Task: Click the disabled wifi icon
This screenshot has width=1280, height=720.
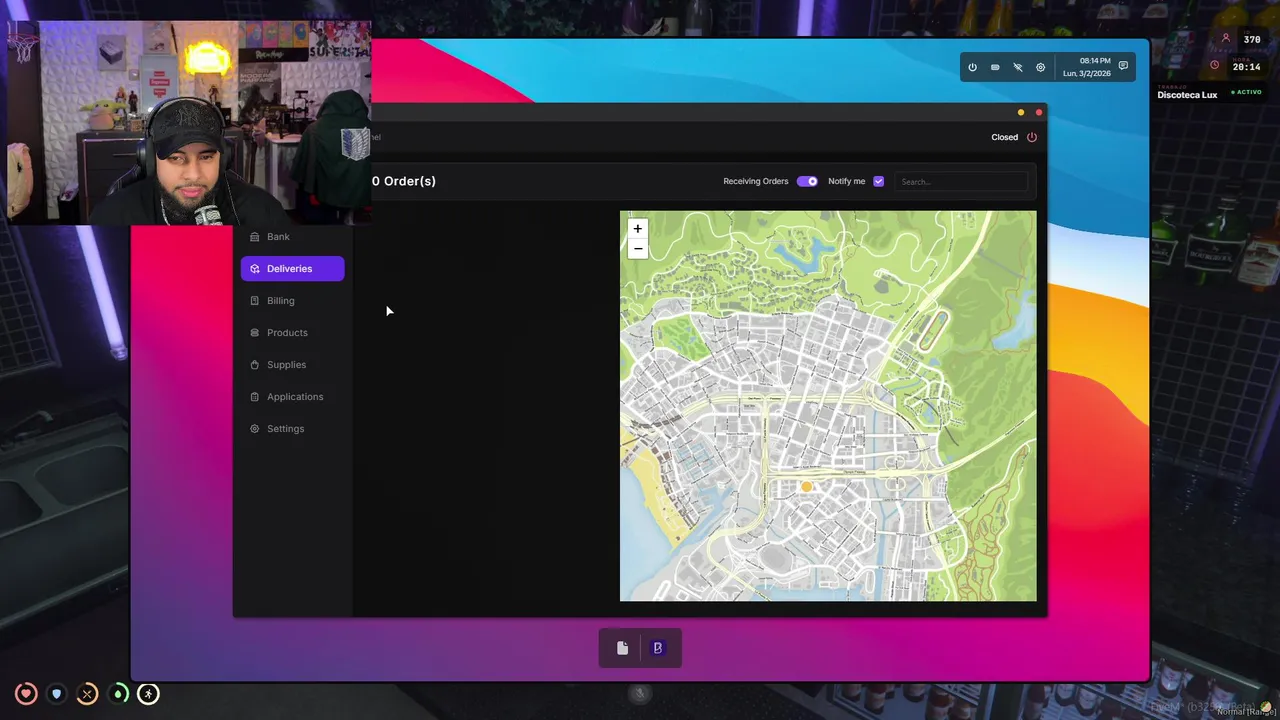Action: tap(1018, 67)
